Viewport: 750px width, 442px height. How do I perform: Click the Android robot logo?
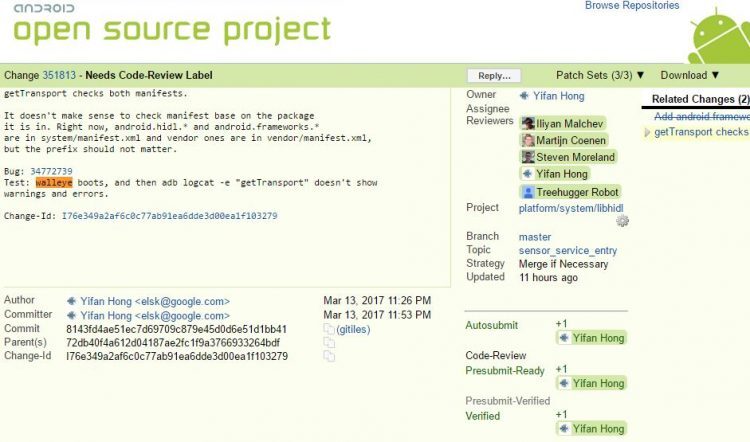tap(718, 35)
